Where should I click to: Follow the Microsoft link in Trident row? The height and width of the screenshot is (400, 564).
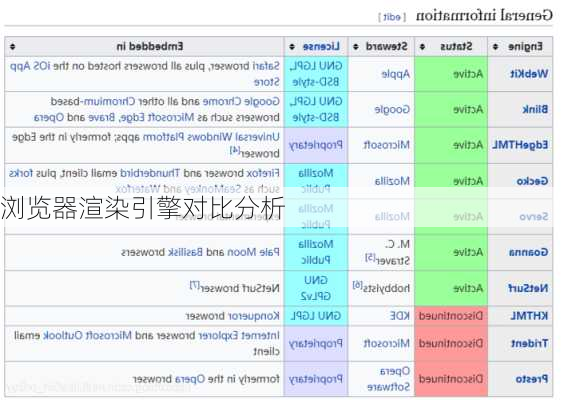pos(386,344)
